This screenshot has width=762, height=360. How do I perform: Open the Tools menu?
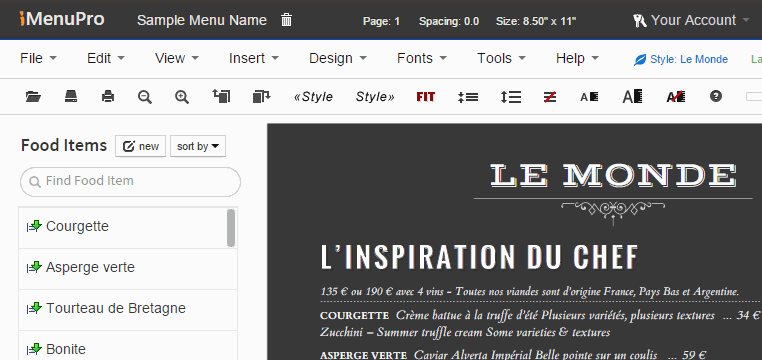[x=502, y=58]
